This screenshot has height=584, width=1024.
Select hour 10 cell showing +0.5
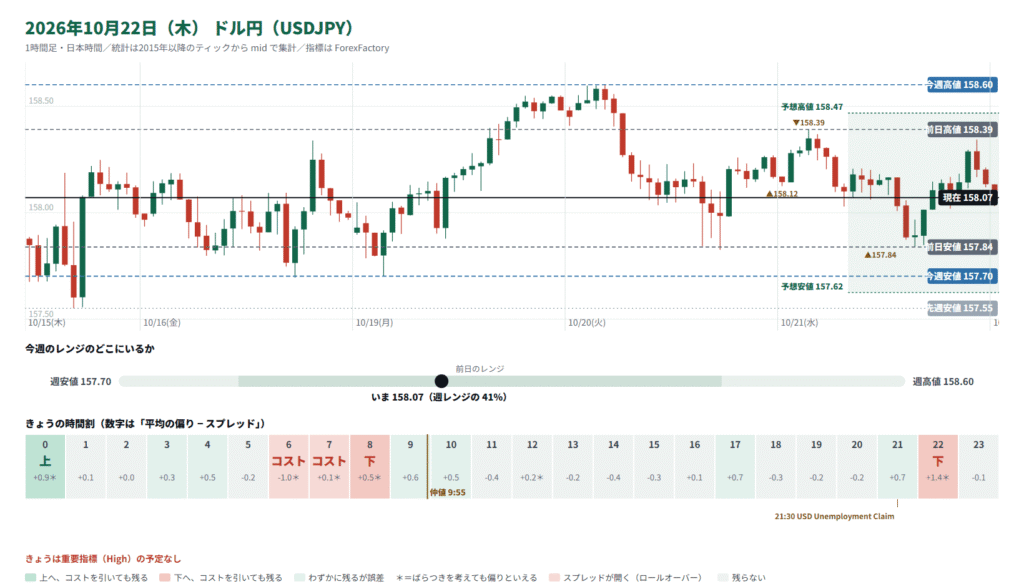[x=451, y=466]
